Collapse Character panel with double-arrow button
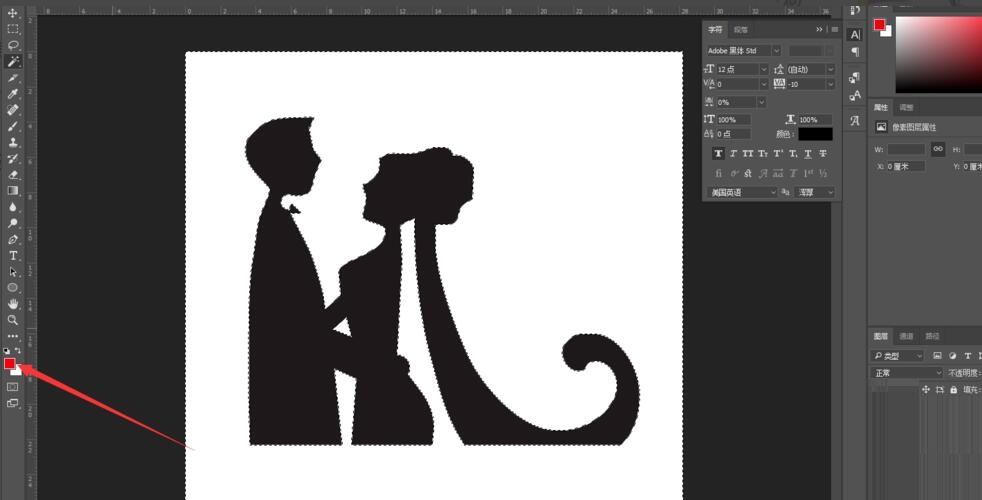Screen dimensions: 982x500 (819, 29)
